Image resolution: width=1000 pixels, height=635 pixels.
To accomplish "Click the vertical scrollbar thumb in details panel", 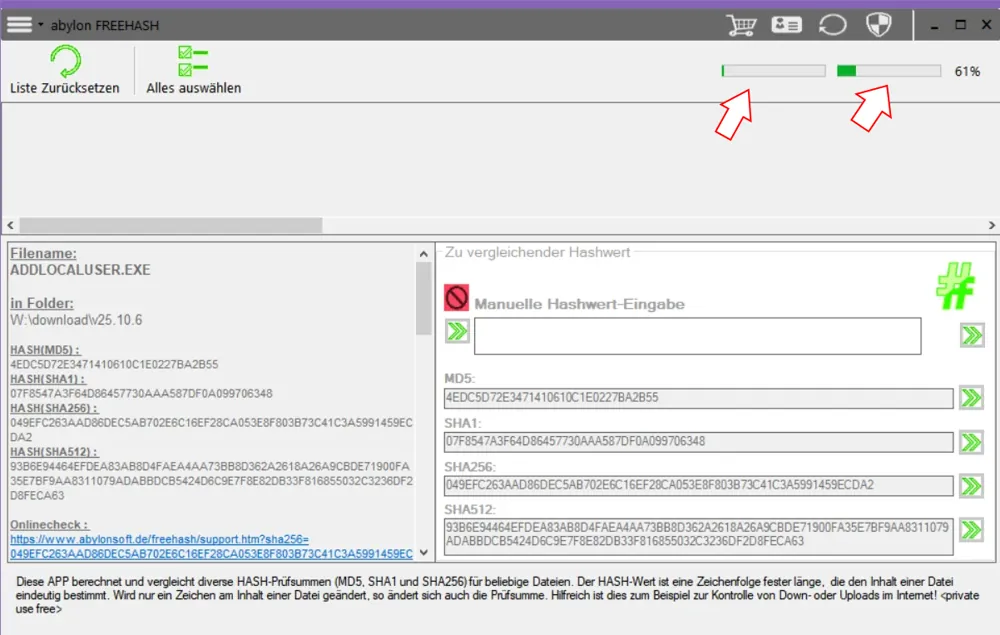I will pyautogui.click(x=423, y=298).
